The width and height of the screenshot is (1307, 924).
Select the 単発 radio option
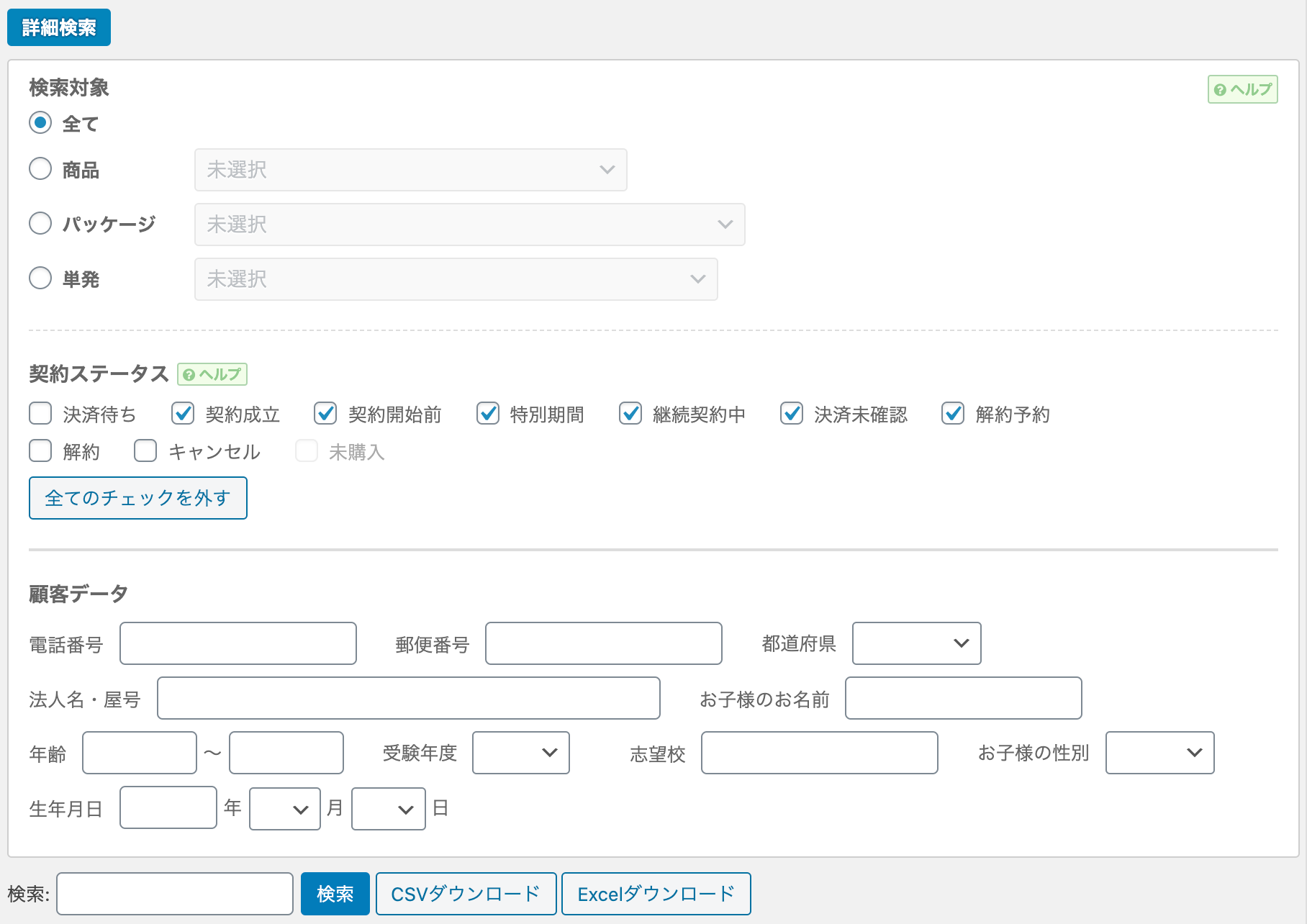(x=40, y=278)
